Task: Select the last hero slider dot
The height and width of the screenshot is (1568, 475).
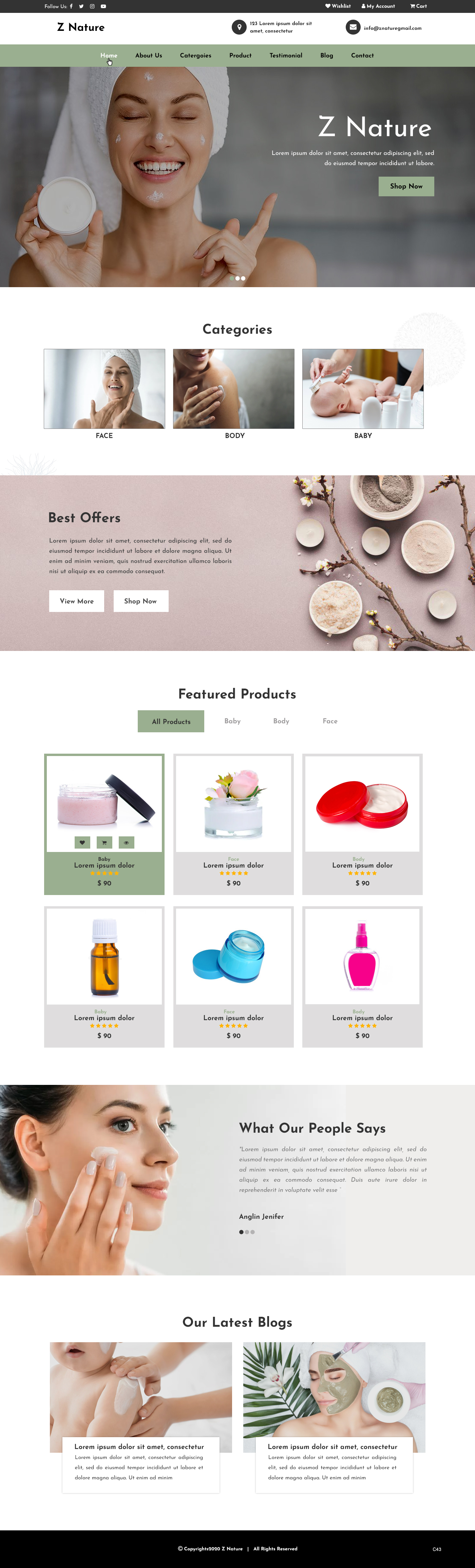Action: pyautogui.click(x=244, y=278)
